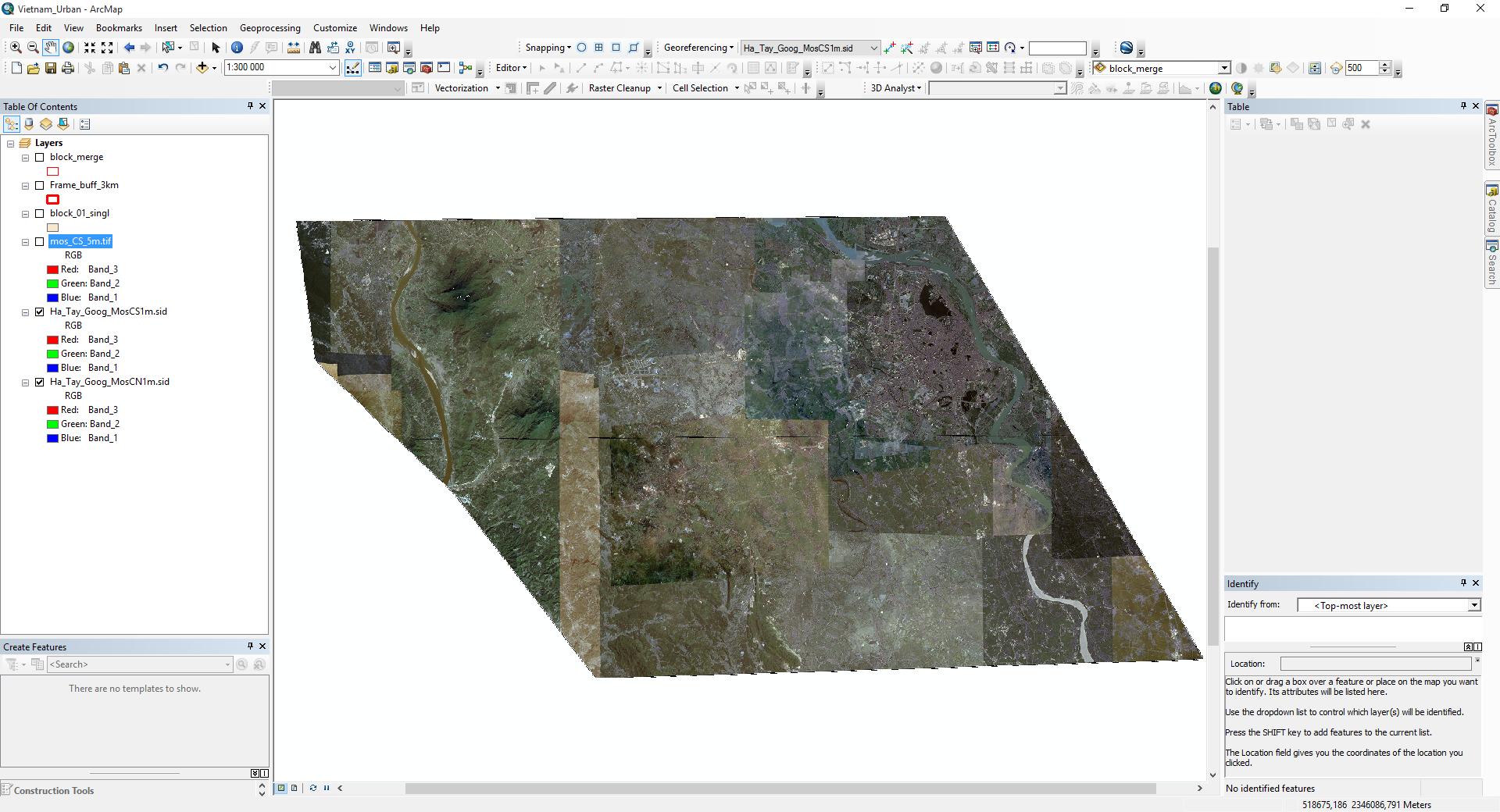
Task: Open the 3D Analyst menu button
Action: click(896, 88)
